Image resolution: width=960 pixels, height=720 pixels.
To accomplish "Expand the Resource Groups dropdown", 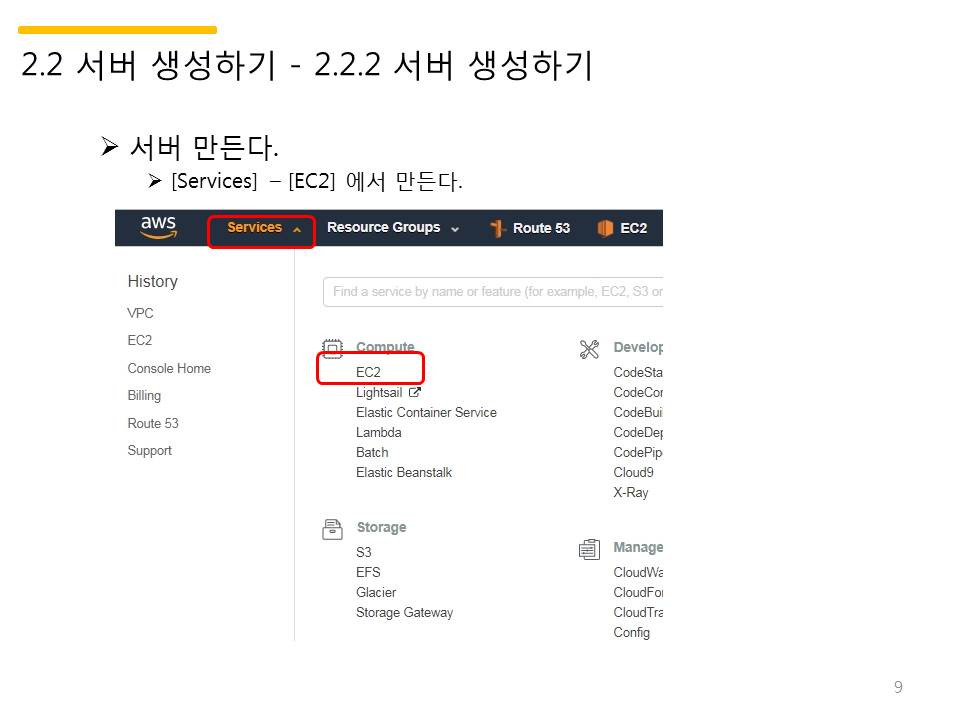I will point(392,228).
